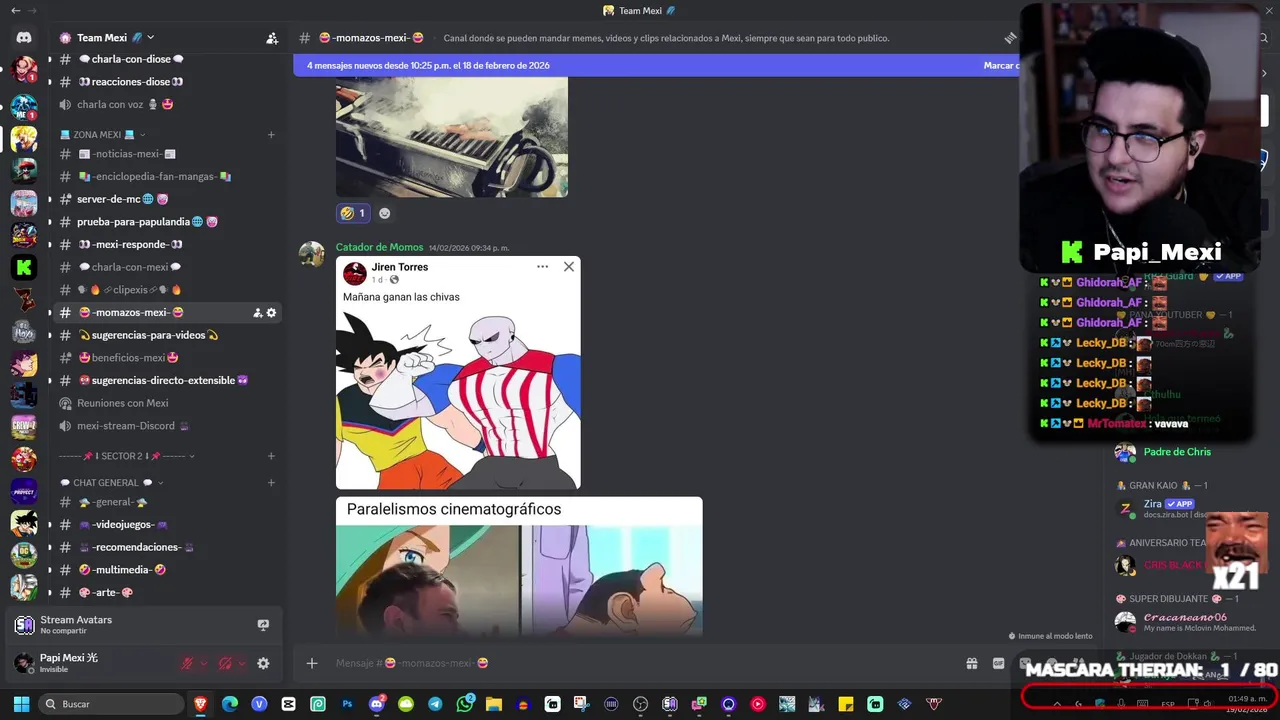1280x720 pixels.
Task: Open the arte channel
Action: 166,593
